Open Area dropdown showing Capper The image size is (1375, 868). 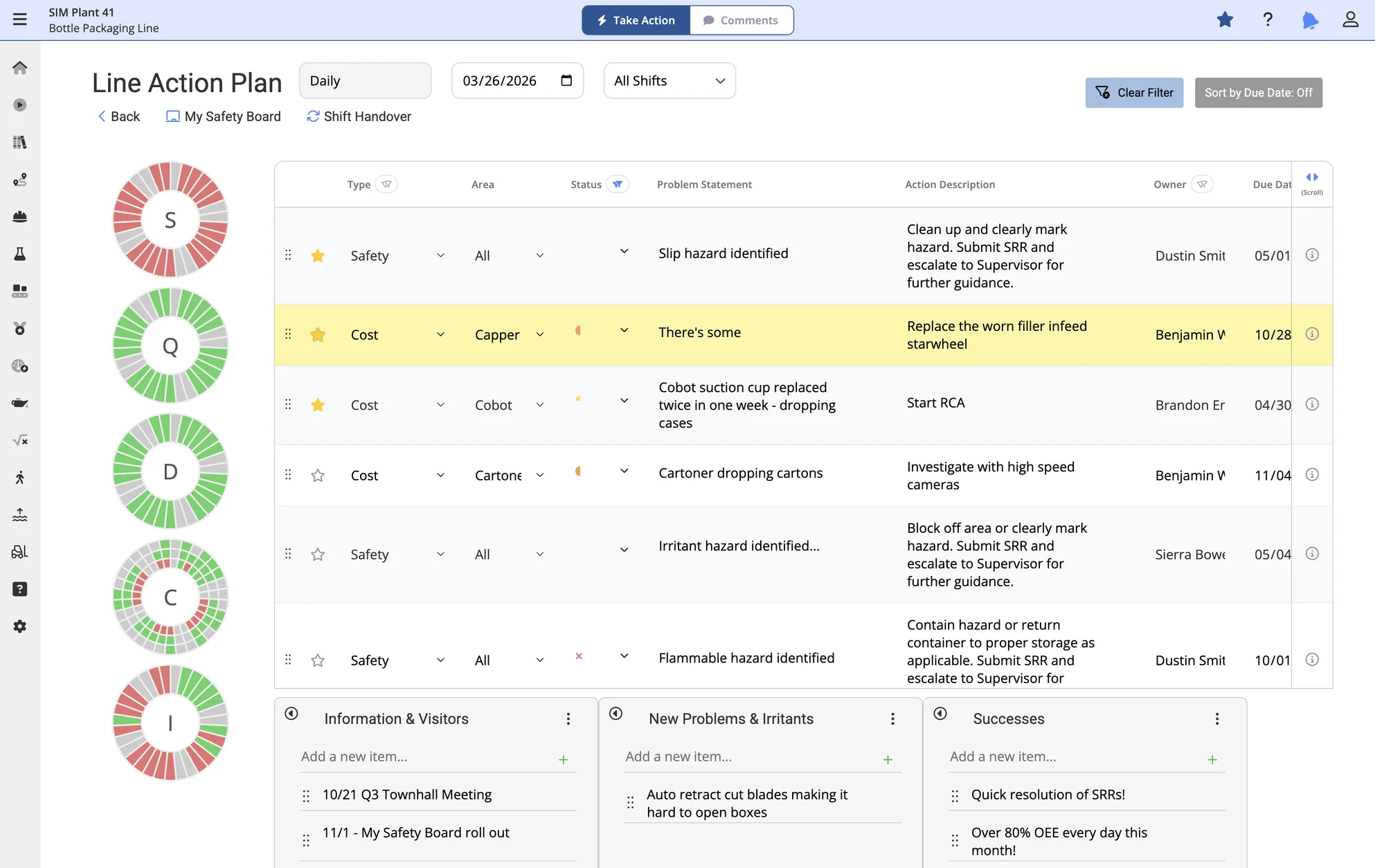540,334
